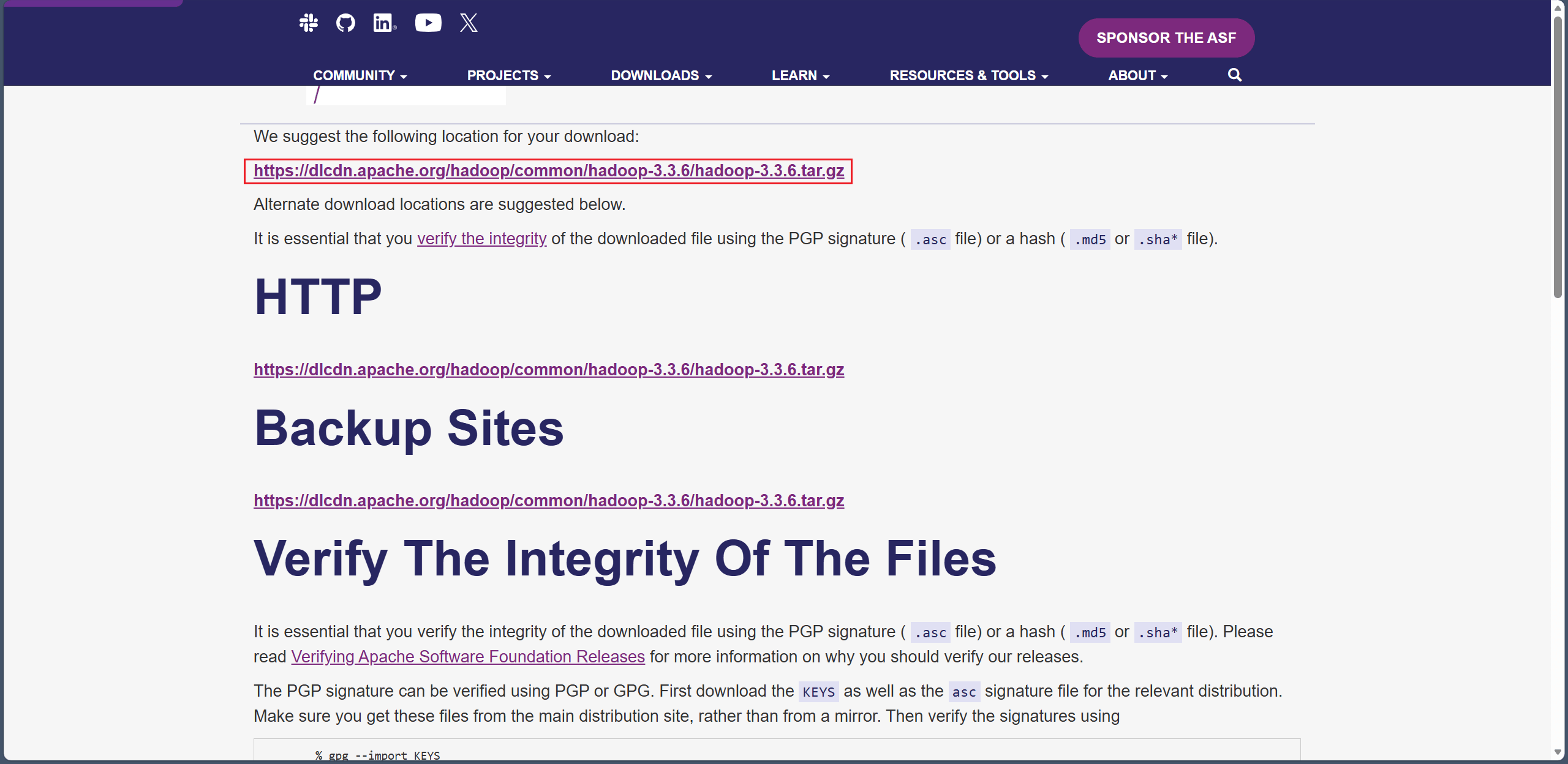Click "We suggest the following location" text
The image size is (1568, 764).
(x=446, y=137)
